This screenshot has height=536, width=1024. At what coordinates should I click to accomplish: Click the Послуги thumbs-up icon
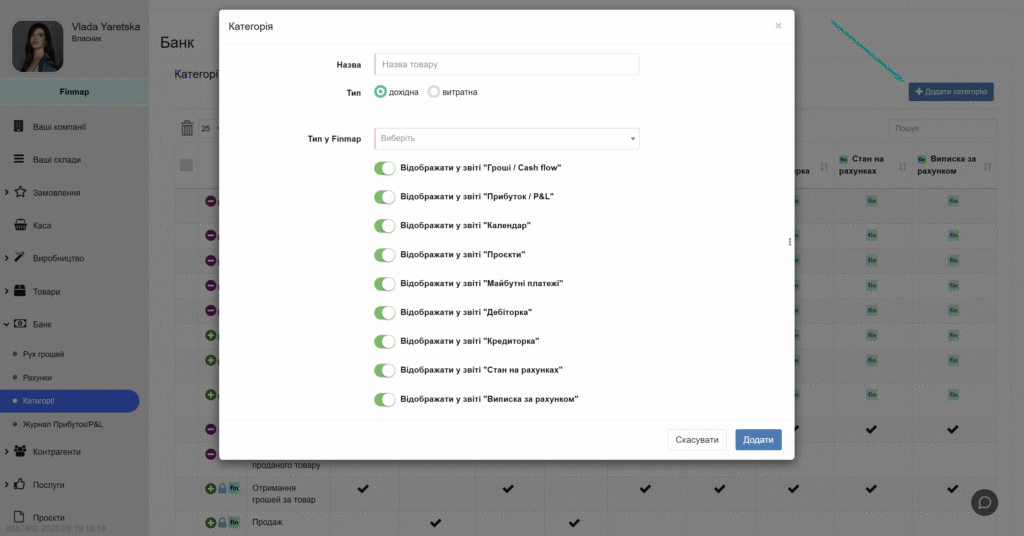tap(19, 484)
